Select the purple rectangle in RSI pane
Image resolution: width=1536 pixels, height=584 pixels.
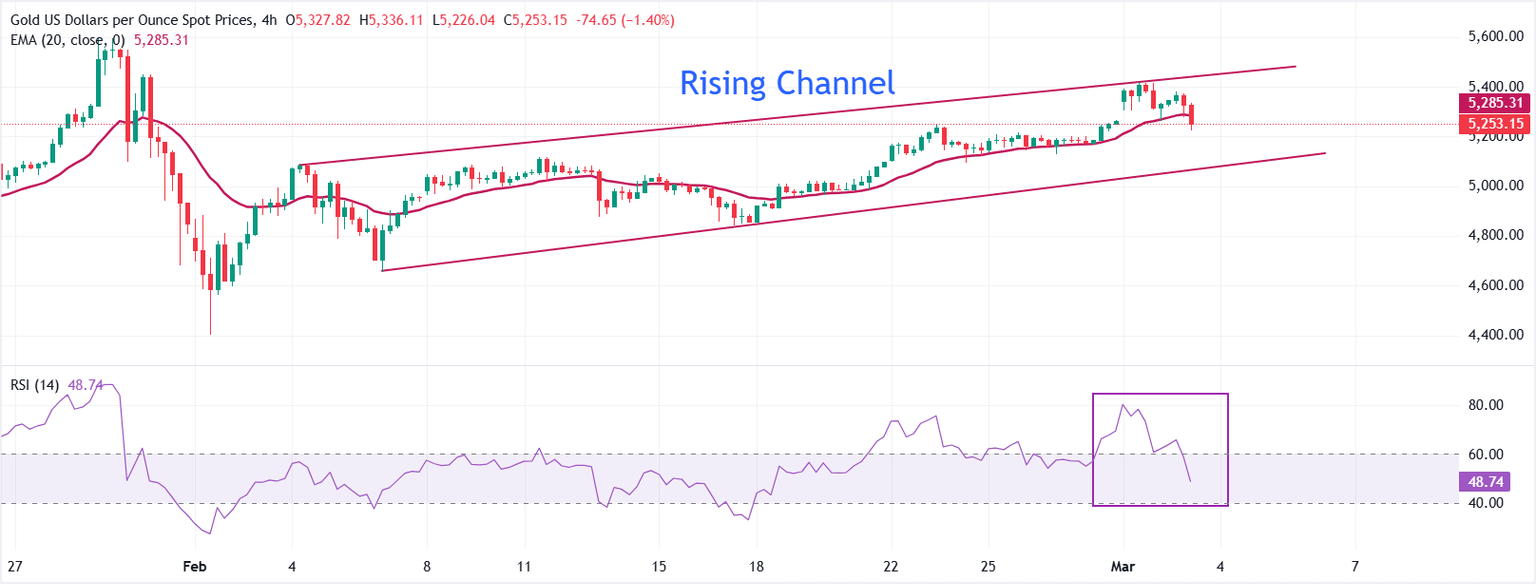[x=1159, y=395]
